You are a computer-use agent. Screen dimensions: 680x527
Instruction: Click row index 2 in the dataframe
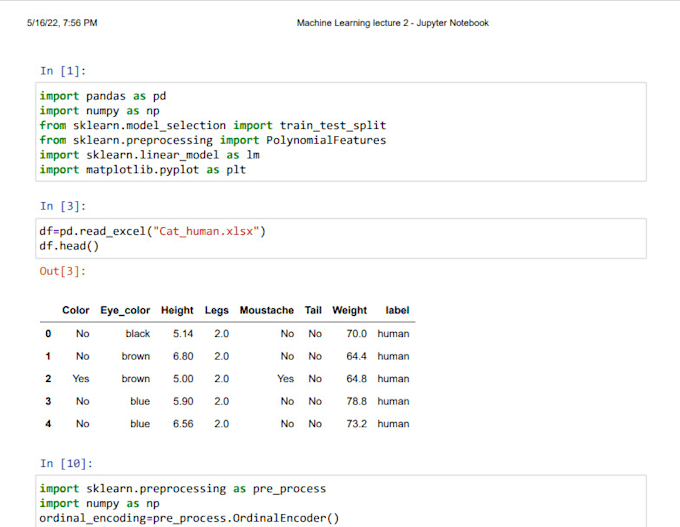(48, 379)
